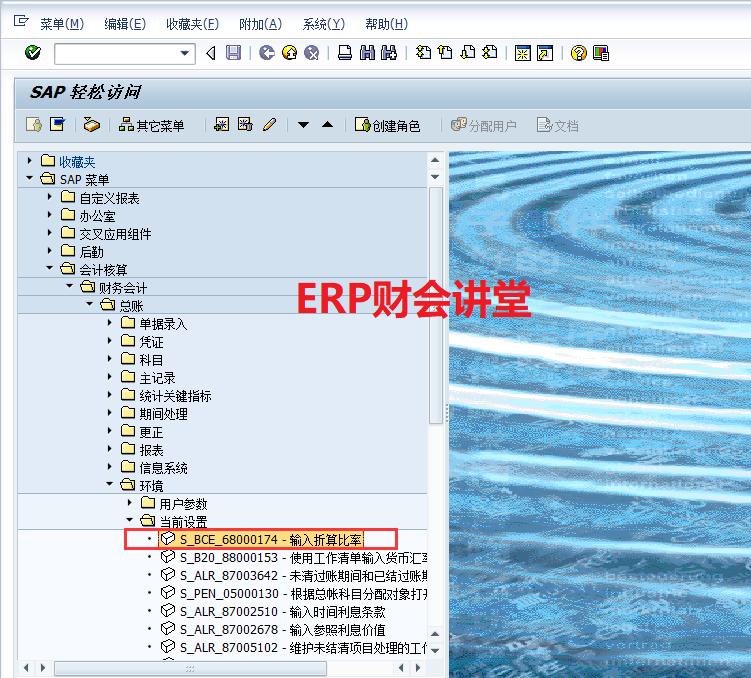The image size is (751, 678).
Task: Click the yellow Help question mark icon
Action: point(578,53)
